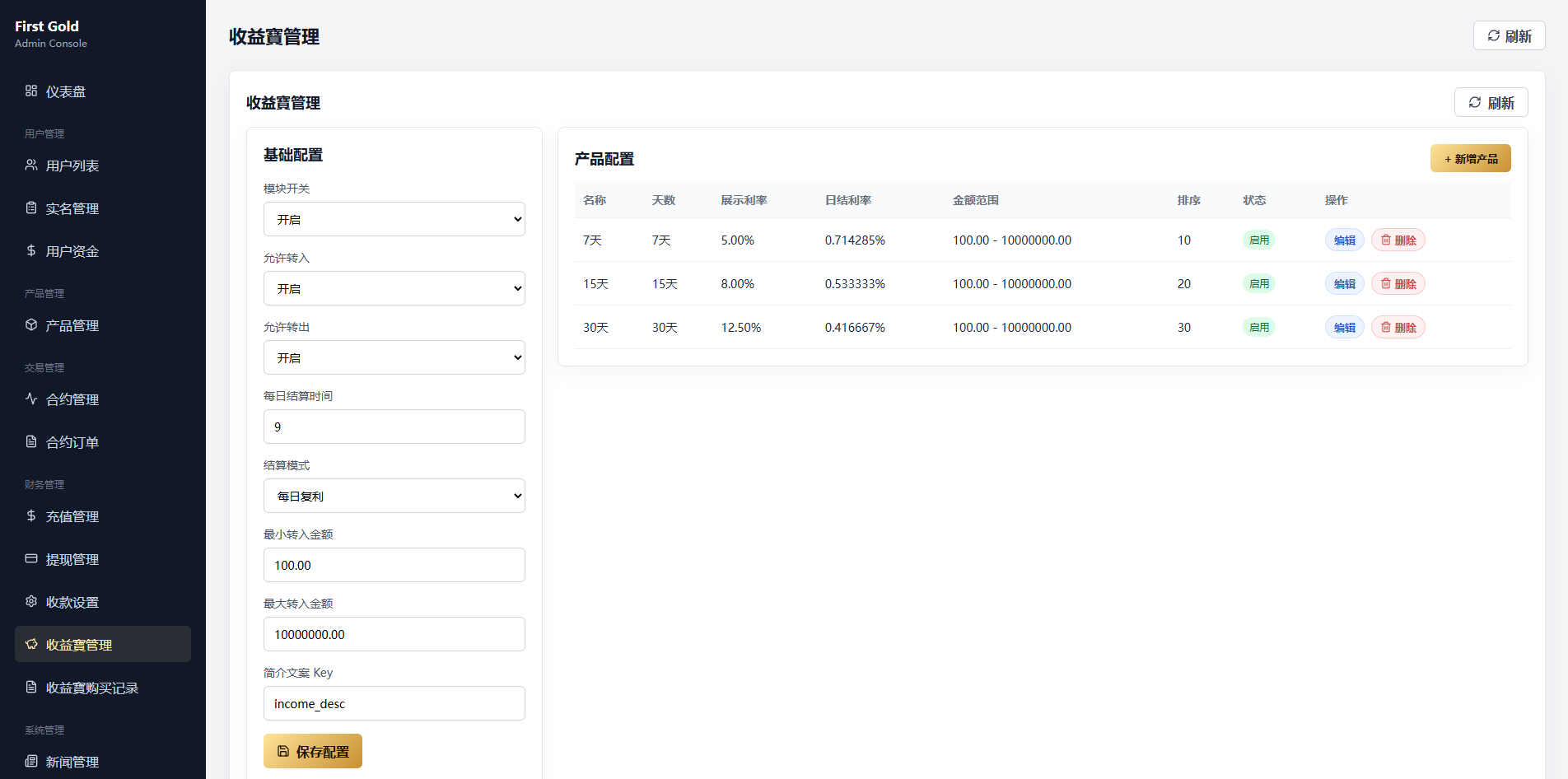1568x779 pixels.
Task: Click the 展示利率 column header
Action: 744,200
